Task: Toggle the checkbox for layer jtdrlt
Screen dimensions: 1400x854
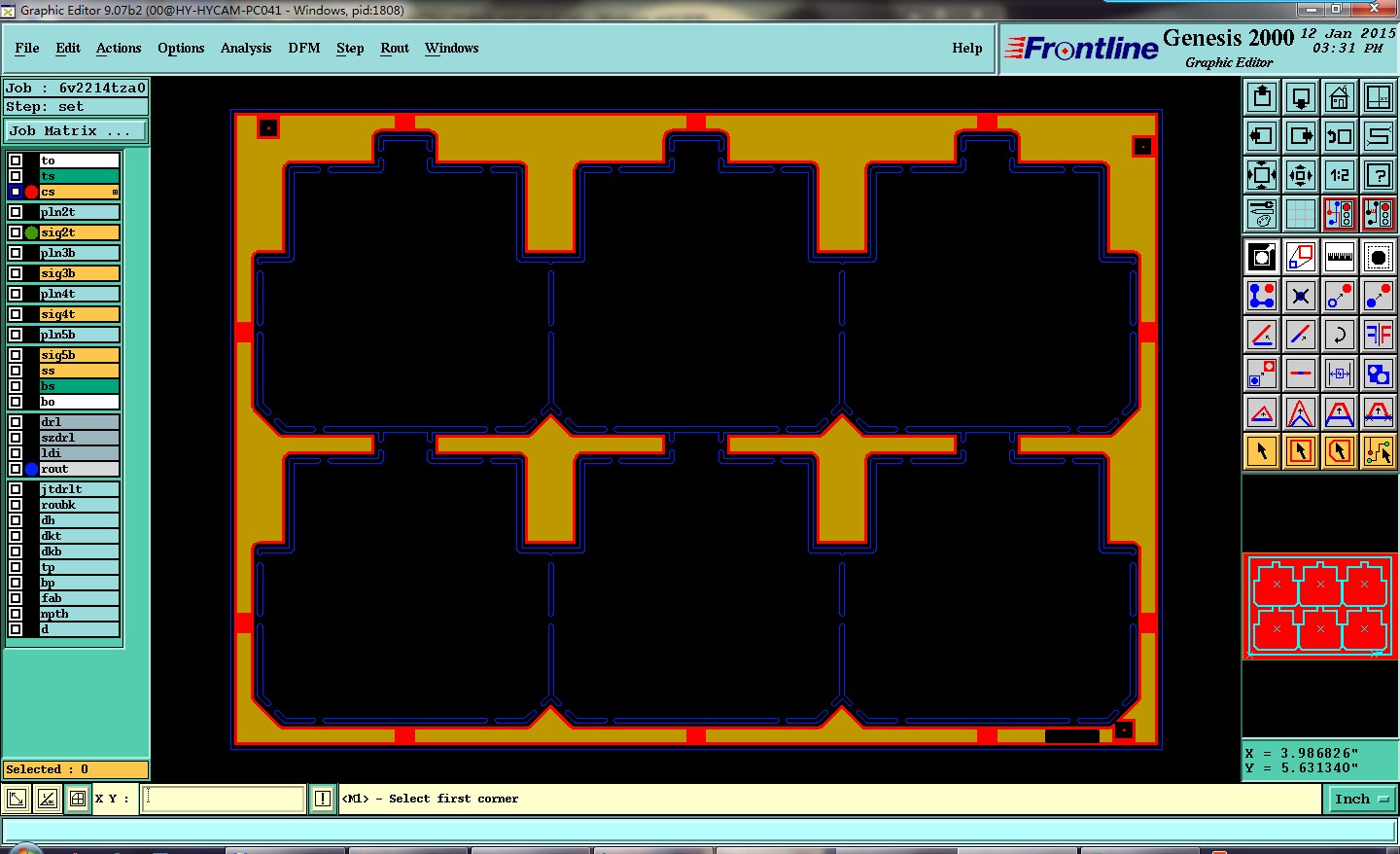Action: coord(16,489)
